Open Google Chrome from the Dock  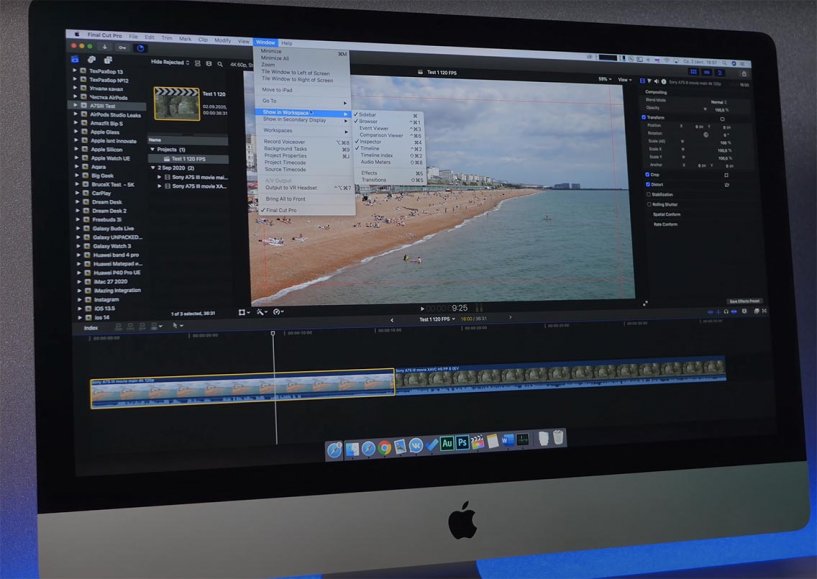click(x=384, y=448)
